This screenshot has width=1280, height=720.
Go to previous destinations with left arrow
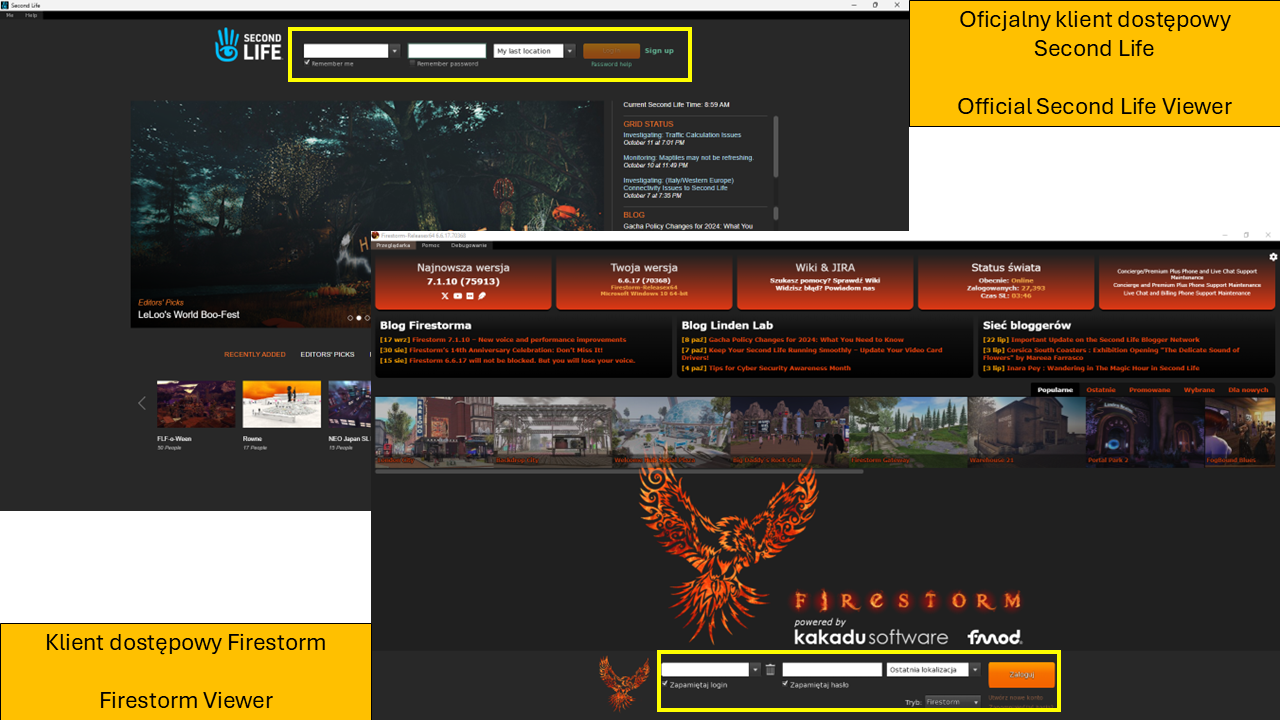click(141, 403)
